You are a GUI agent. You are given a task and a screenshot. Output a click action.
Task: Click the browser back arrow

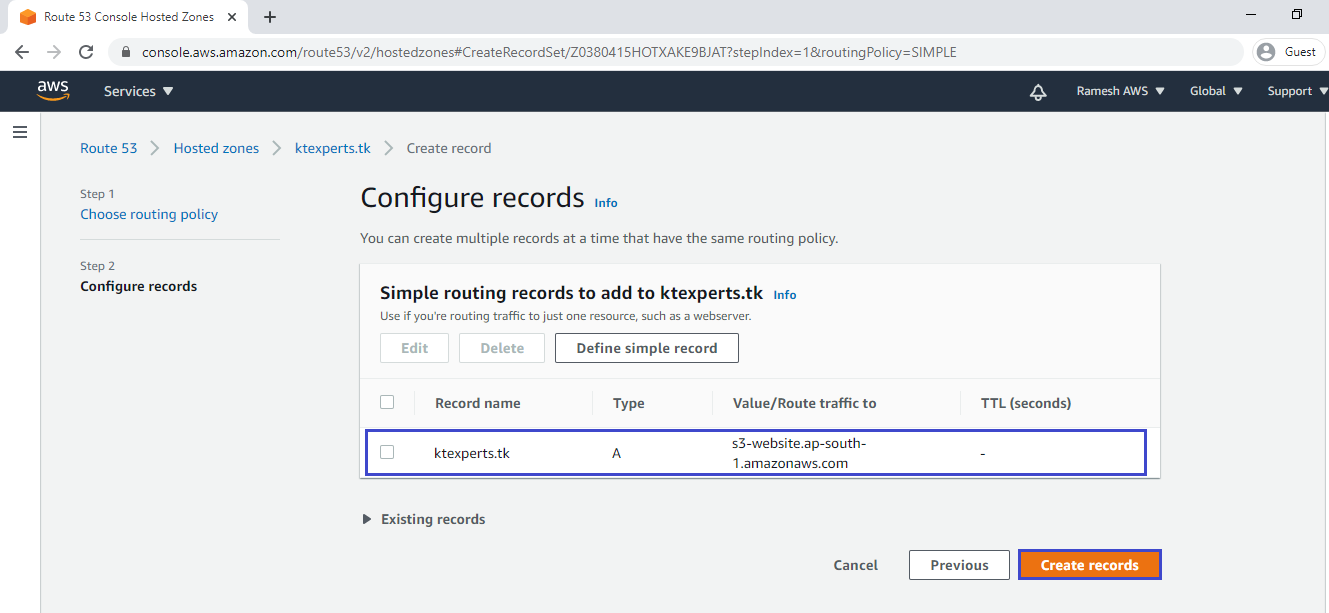[x=22, y=52]
